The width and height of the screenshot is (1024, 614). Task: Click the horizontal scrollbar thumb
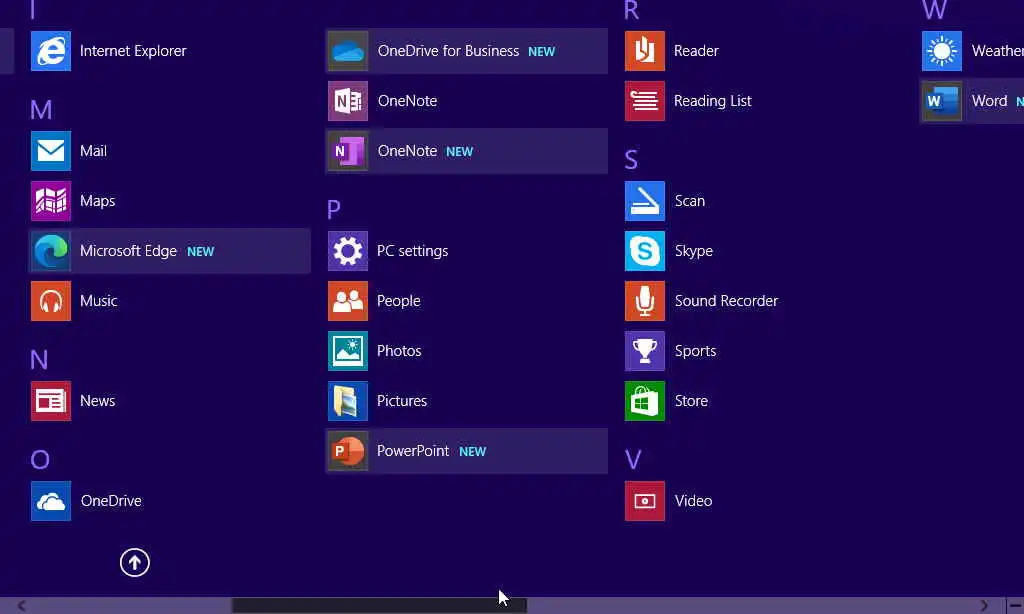pos(379,606)
